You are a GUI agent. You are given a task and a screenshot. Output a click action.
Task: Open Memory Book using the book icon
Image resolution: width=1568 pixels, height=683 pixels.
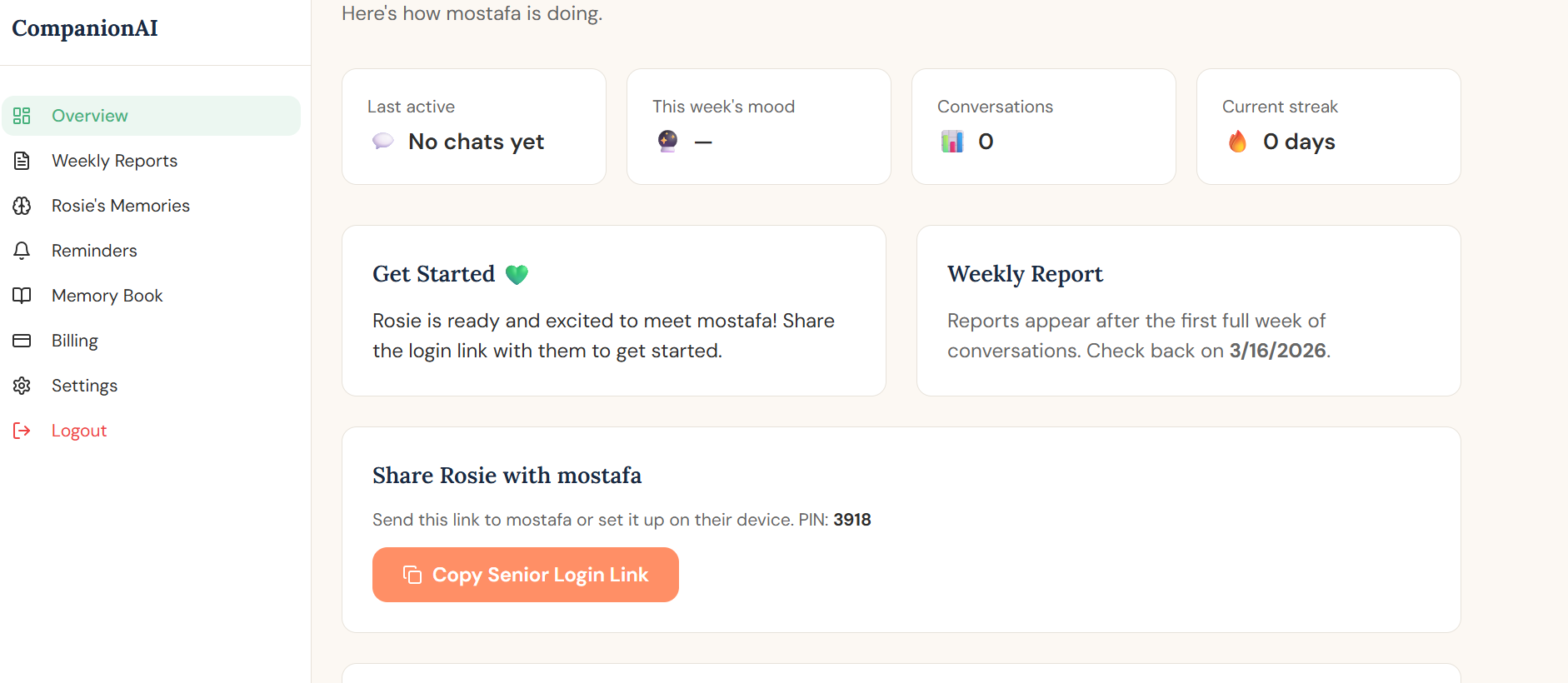22,295
